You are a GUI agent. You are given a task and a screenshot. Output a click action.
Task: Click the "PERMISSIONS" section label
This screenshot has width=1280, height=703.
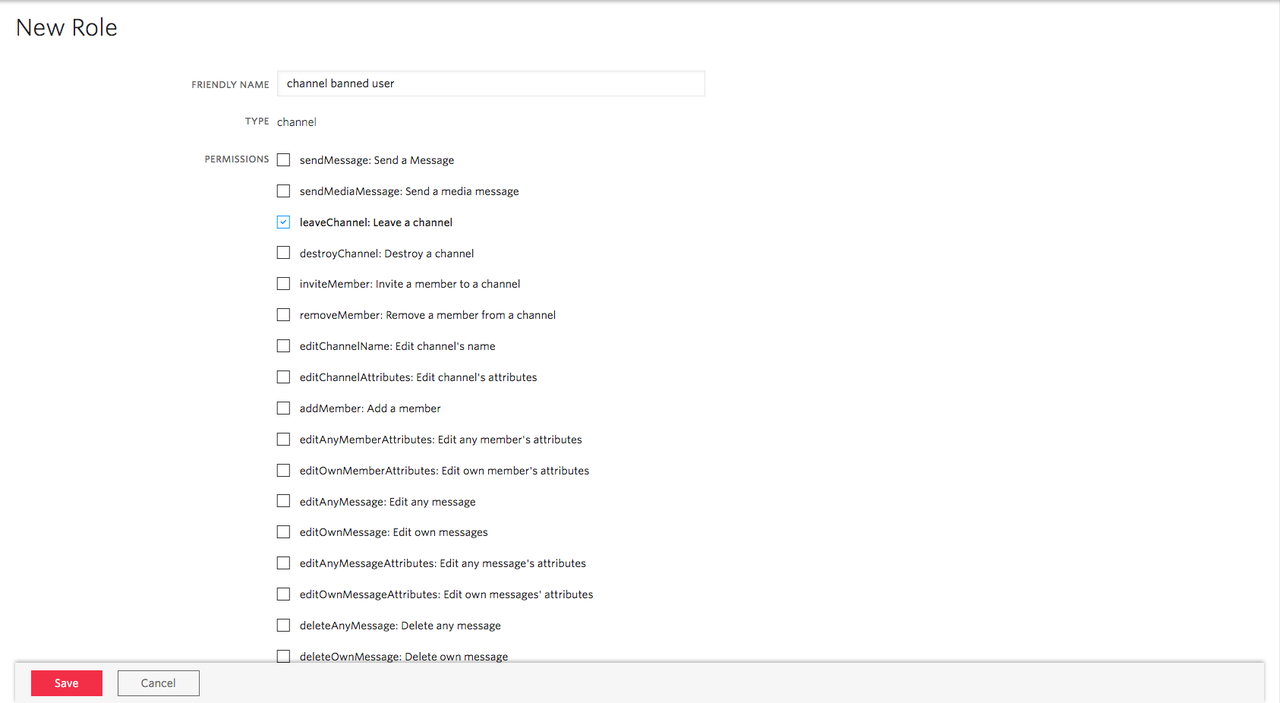237,159
